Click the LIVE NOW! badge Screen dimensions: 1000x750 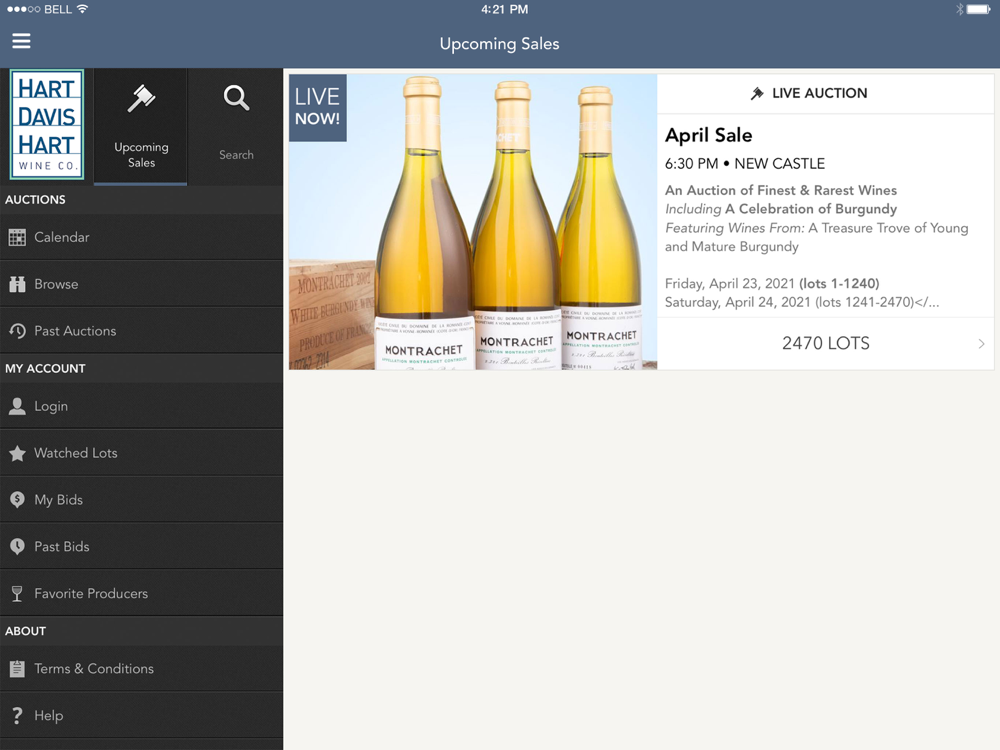318,107
